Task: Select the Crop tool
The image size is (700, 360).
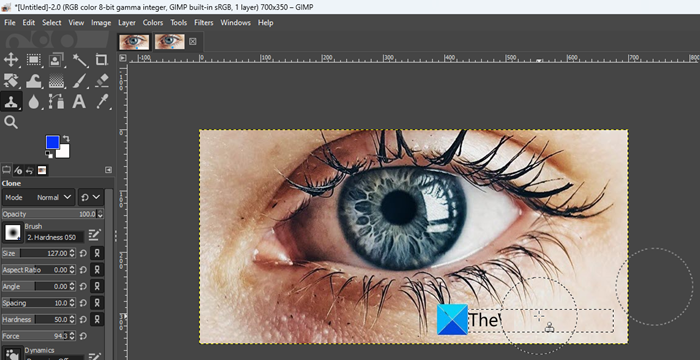Action: (x=102, y=60)
